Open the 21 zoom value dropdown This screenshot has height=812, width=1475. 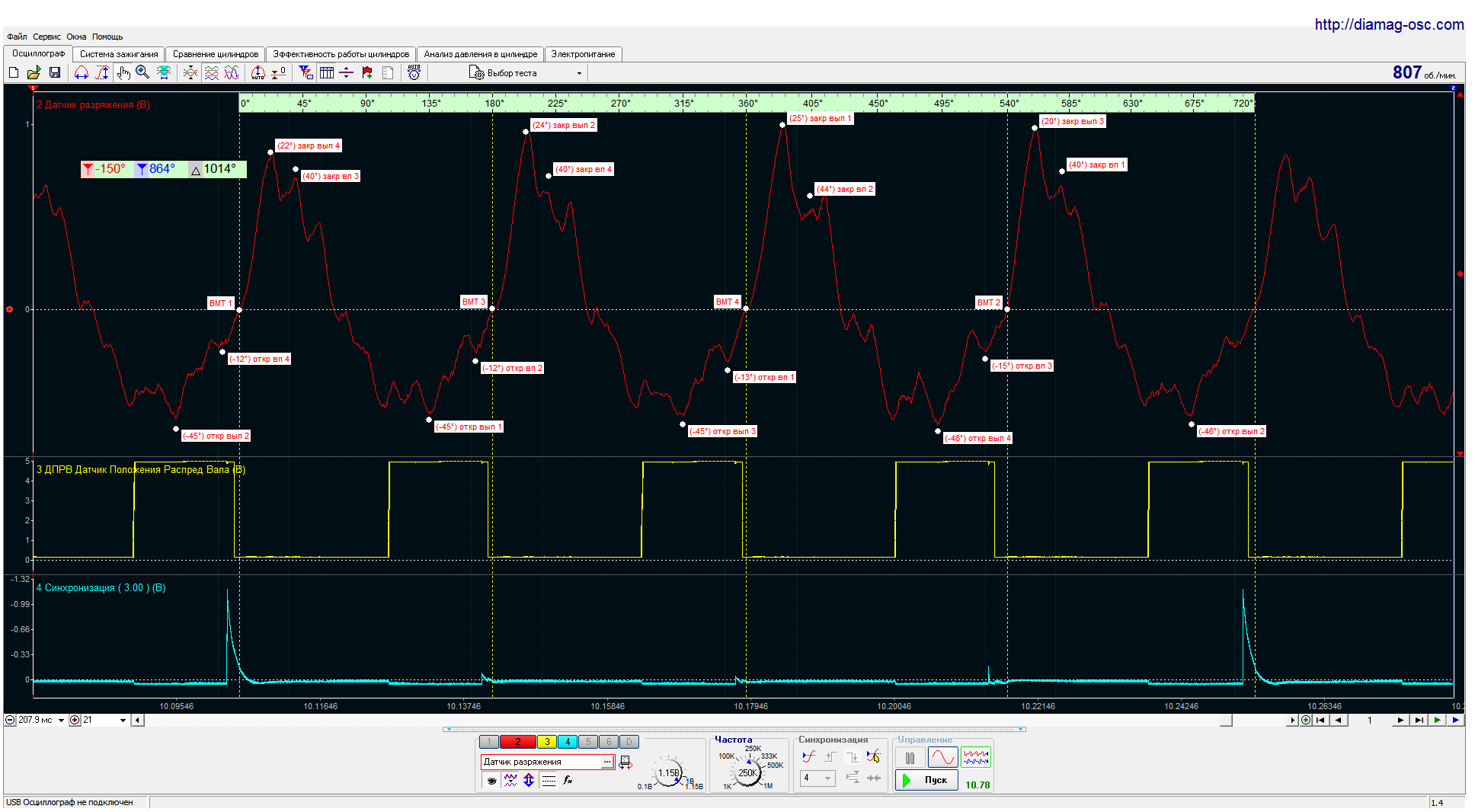pos(123,720)
